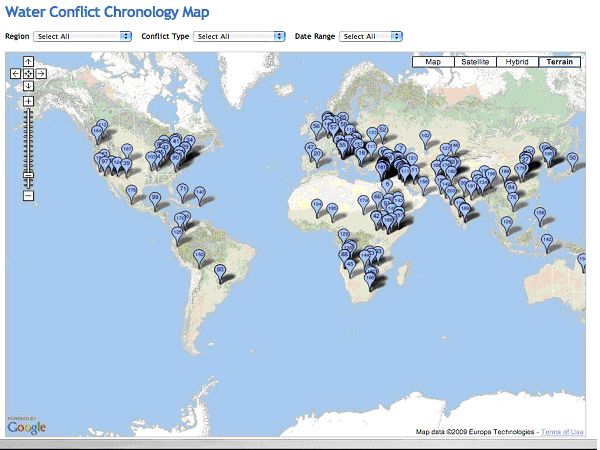This screenshot has width=600, height=450.
Task: Open the Region dropdown
Action: click(83, 36)
